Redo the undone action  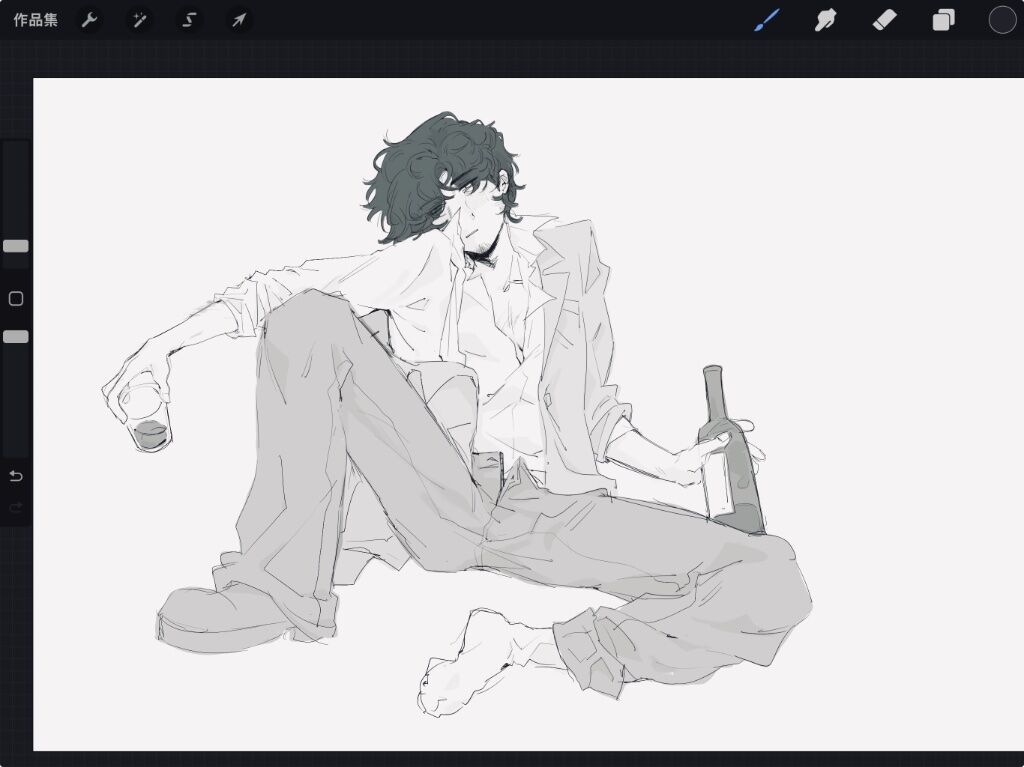pyautogui.click(x=16, y=507)
